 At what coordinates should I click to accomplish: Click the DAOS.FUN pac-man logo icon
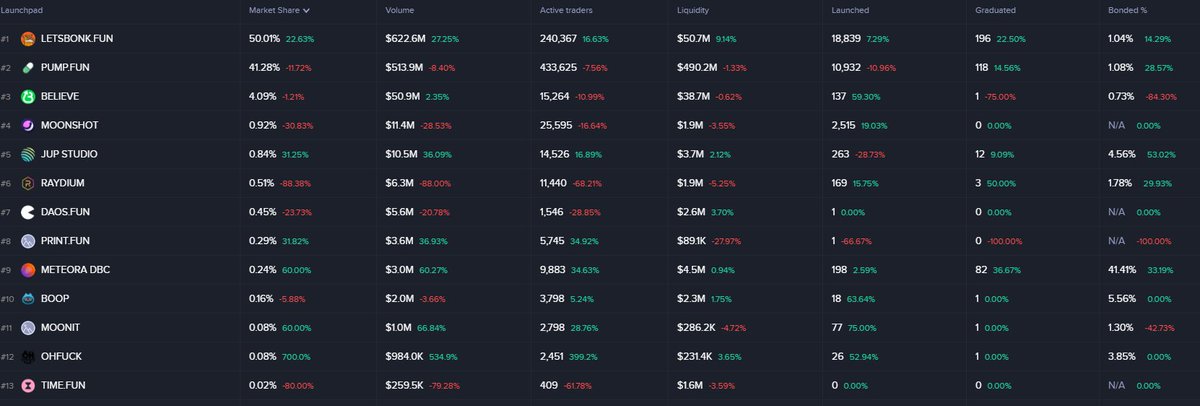[28, 212]
